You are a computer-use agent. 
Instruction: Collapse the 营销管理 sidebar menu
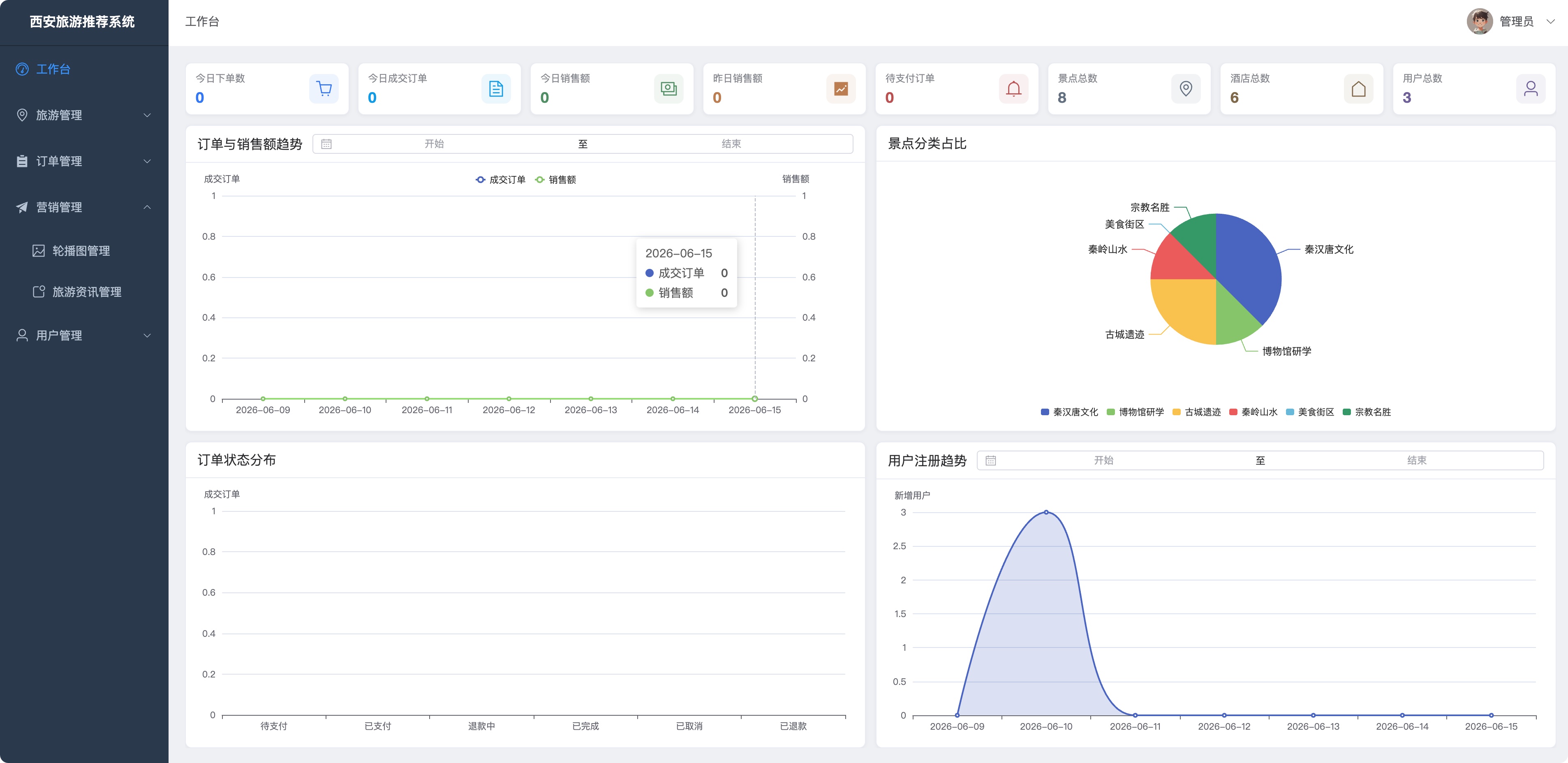pyautogui.click(x=84, y=207)
